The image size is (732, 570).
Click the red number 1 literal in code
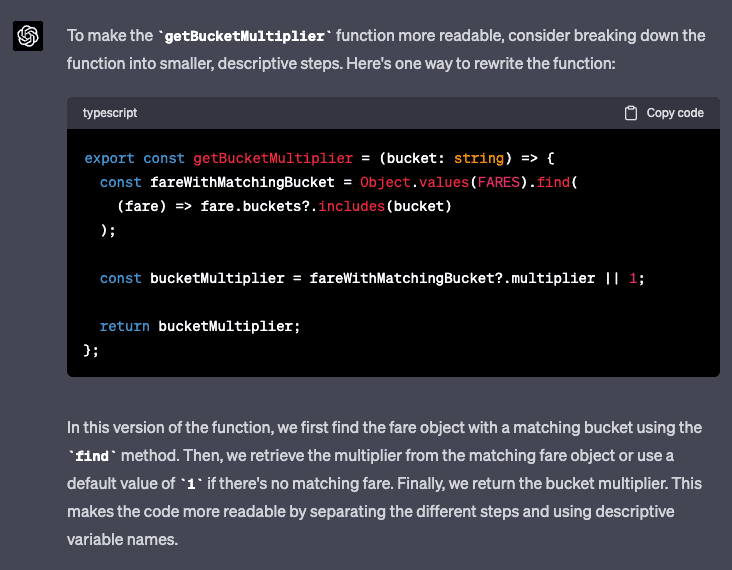632,278
